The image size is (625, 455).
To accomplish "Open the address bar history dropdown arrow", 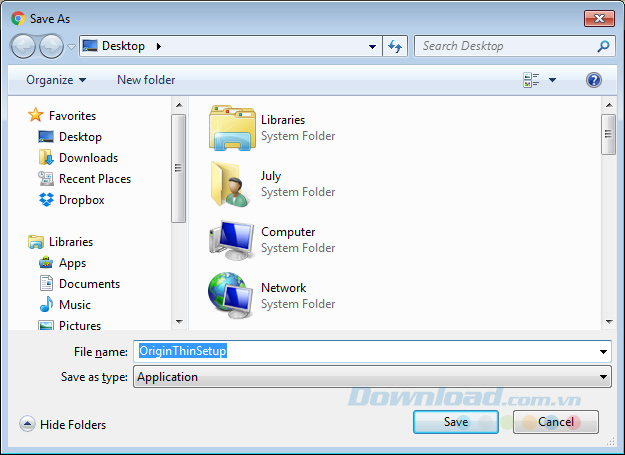I will coord(372,46).
